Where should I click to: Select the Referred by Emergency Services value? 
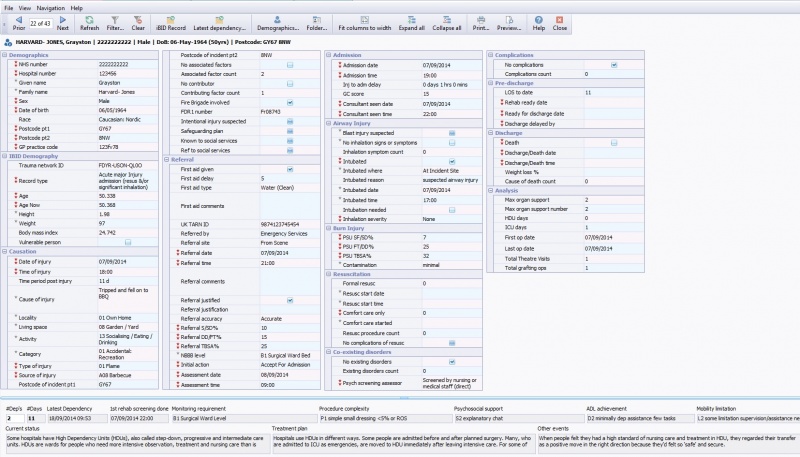[290, 234]
